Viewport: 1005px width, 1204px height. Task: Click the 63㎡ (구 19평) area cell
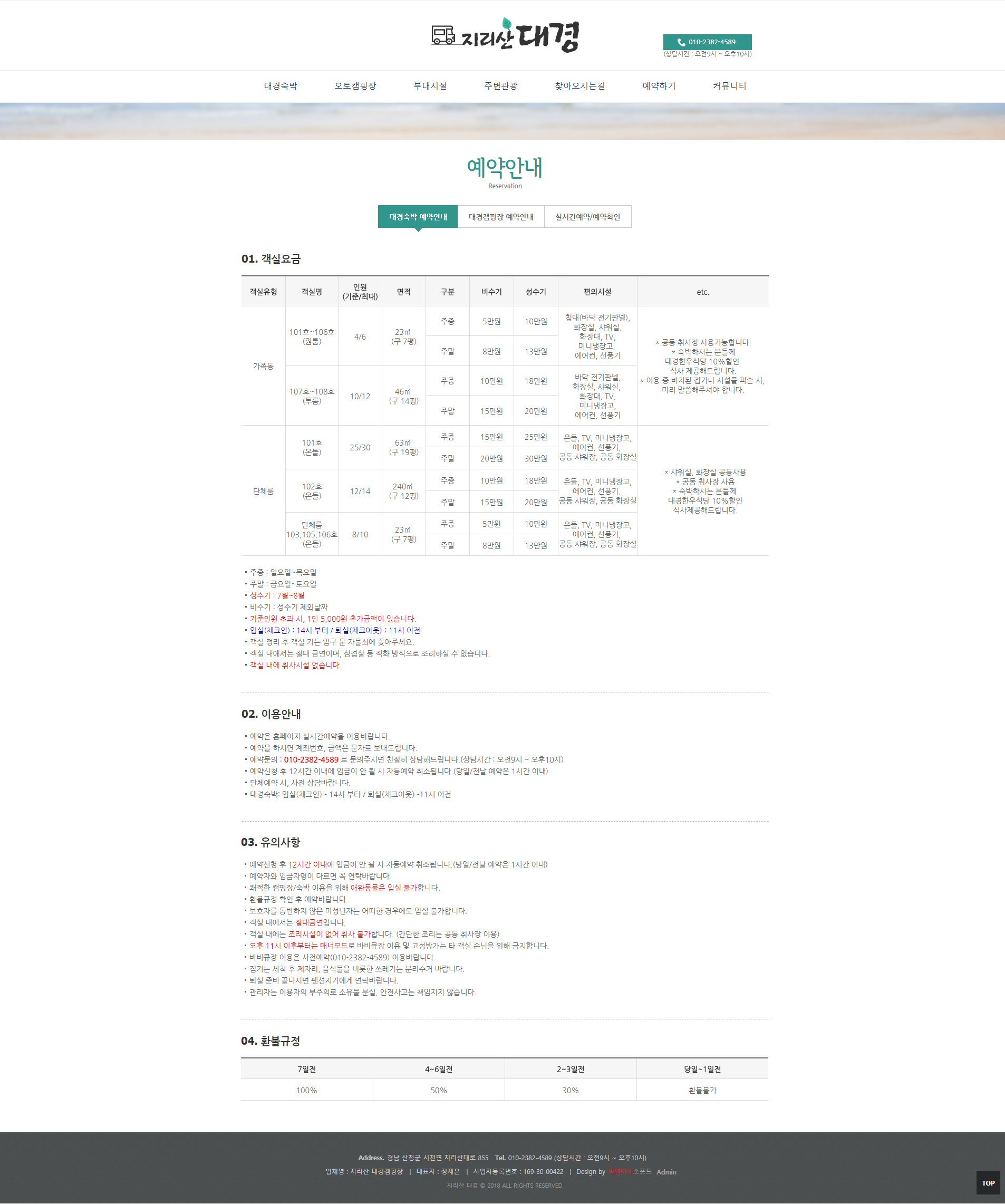403,447
